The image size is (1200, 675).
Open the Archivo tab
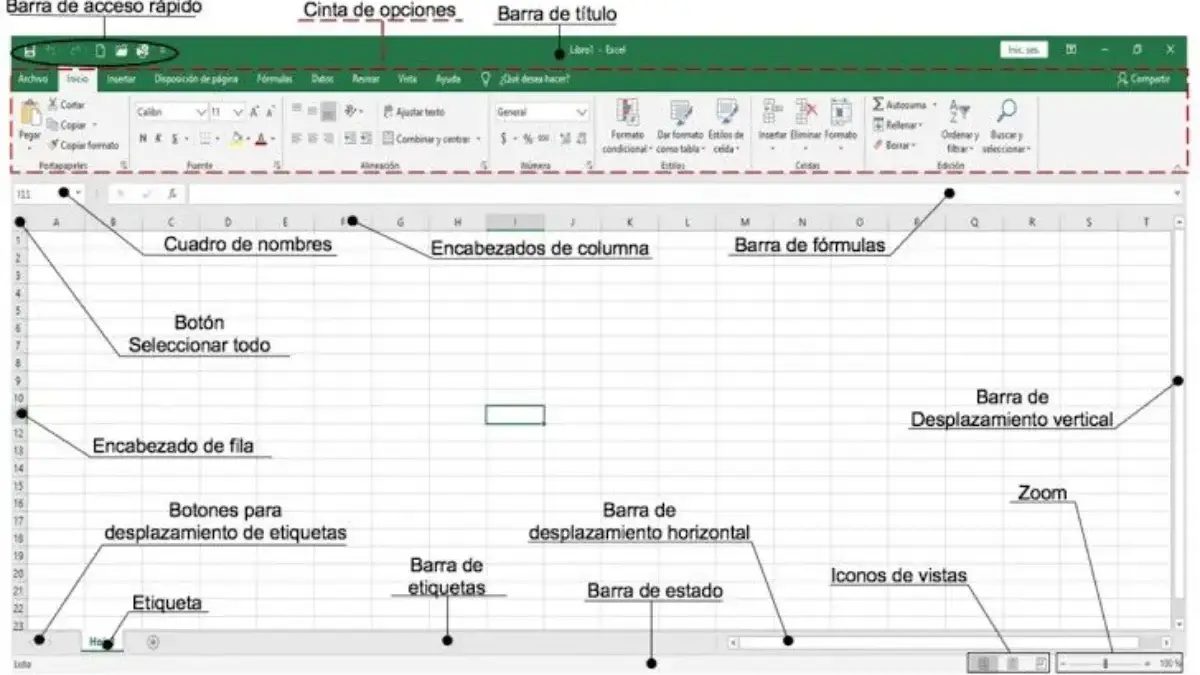[x=33, y=79]
